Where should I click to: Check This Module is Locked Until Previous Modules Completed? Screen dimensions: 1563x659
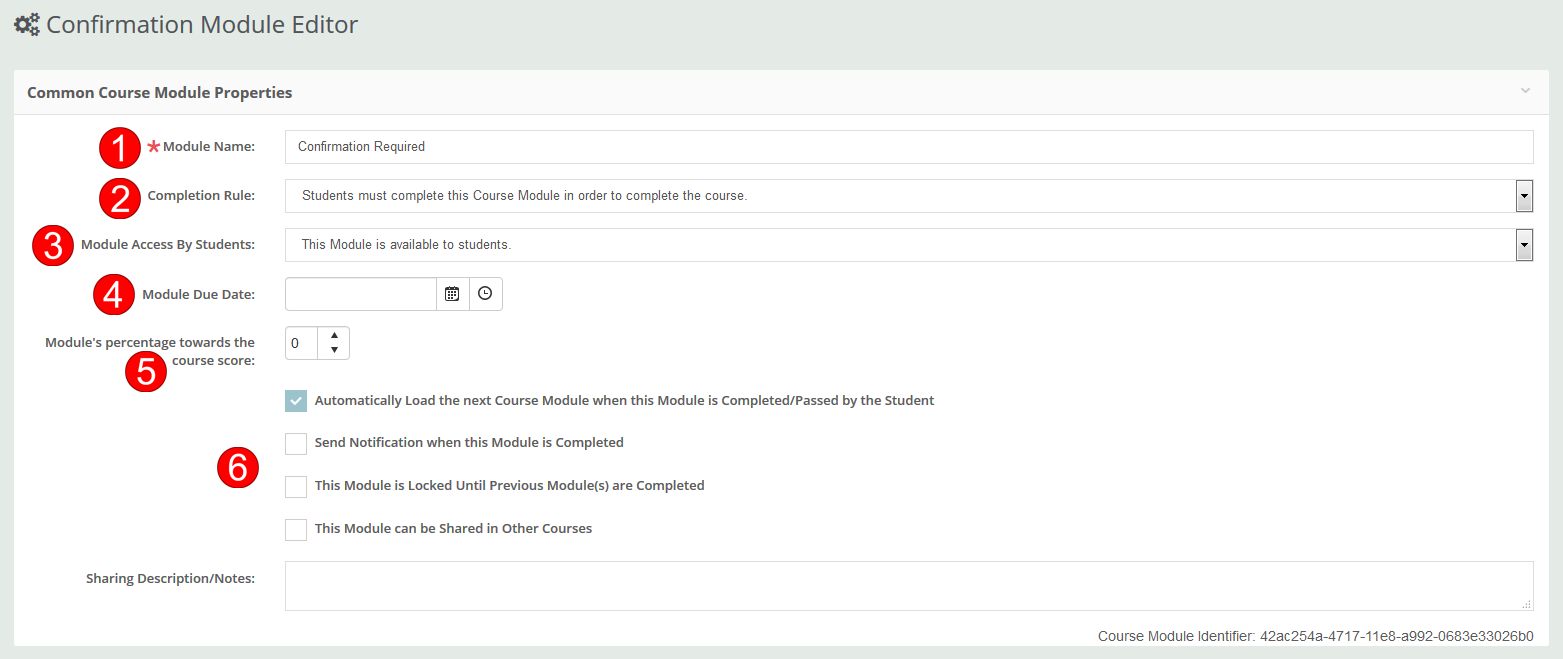pos(295,486)
